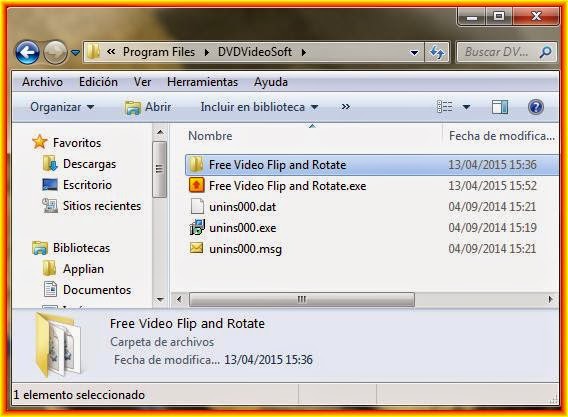This screenshot has width=568, height=417.
Task: Select the DVDVideoSoft breadcrumb
Action: click(255, 52)
